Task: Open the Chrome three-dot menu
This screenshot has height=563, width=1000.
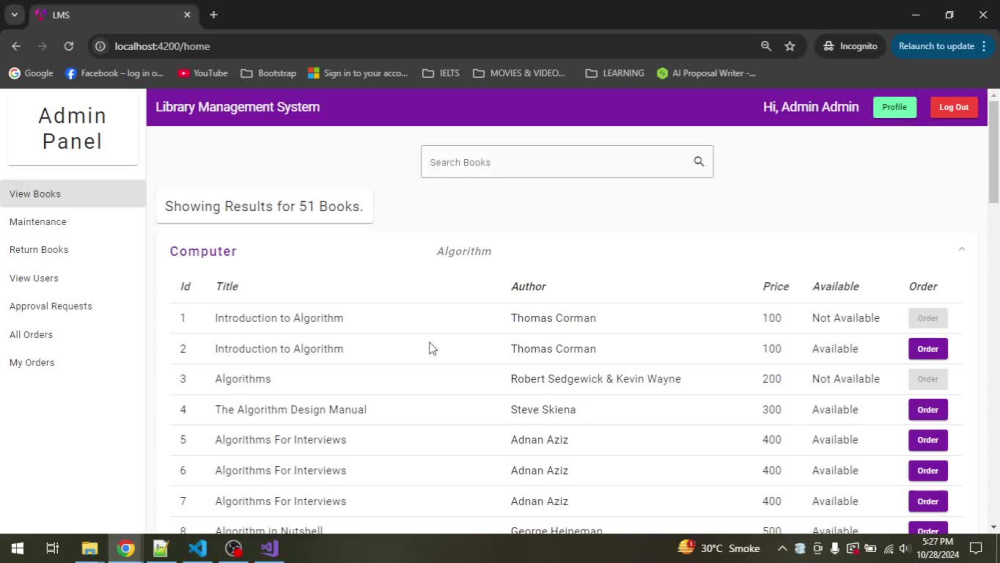Action: (x=984, y=46)
